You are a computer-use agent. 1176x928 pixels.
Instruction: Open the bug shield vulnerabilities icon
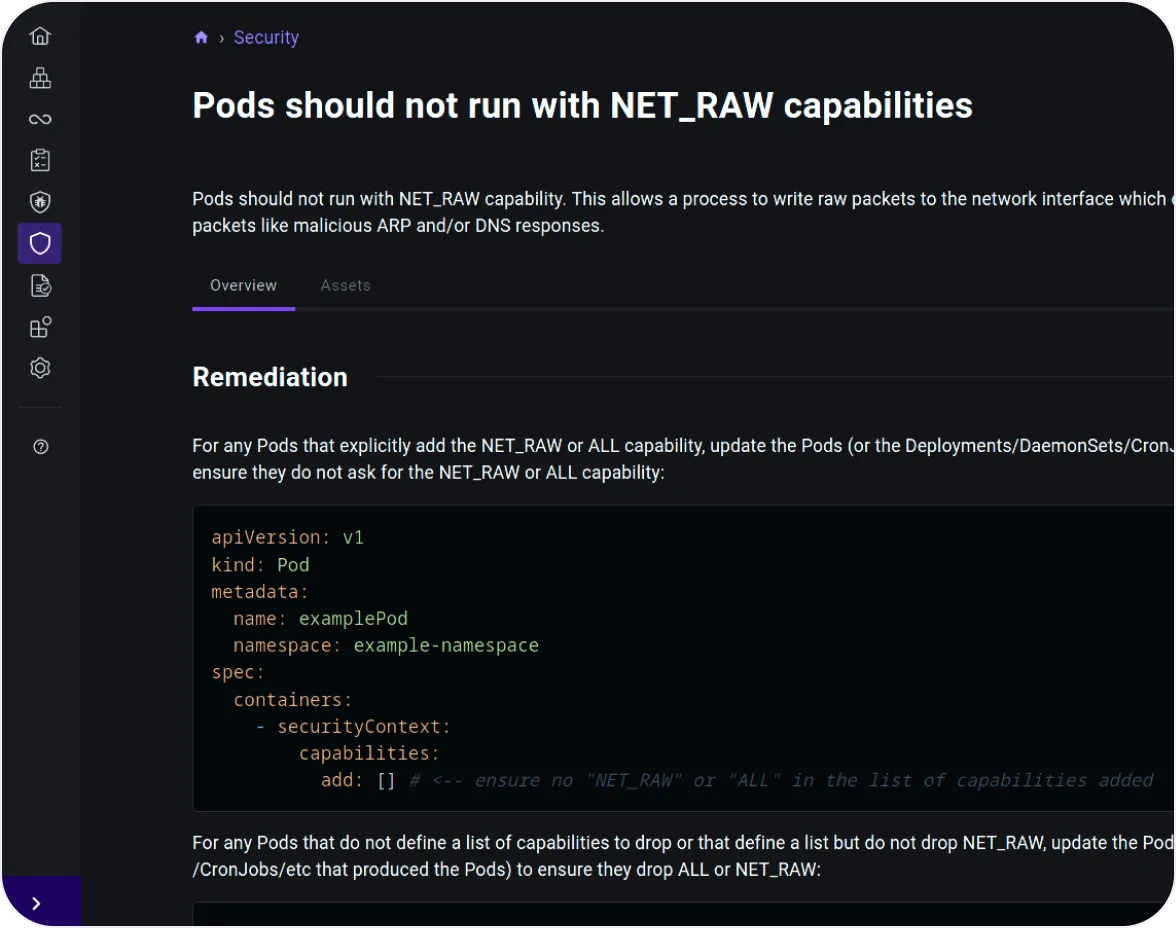tap(40, 202)
